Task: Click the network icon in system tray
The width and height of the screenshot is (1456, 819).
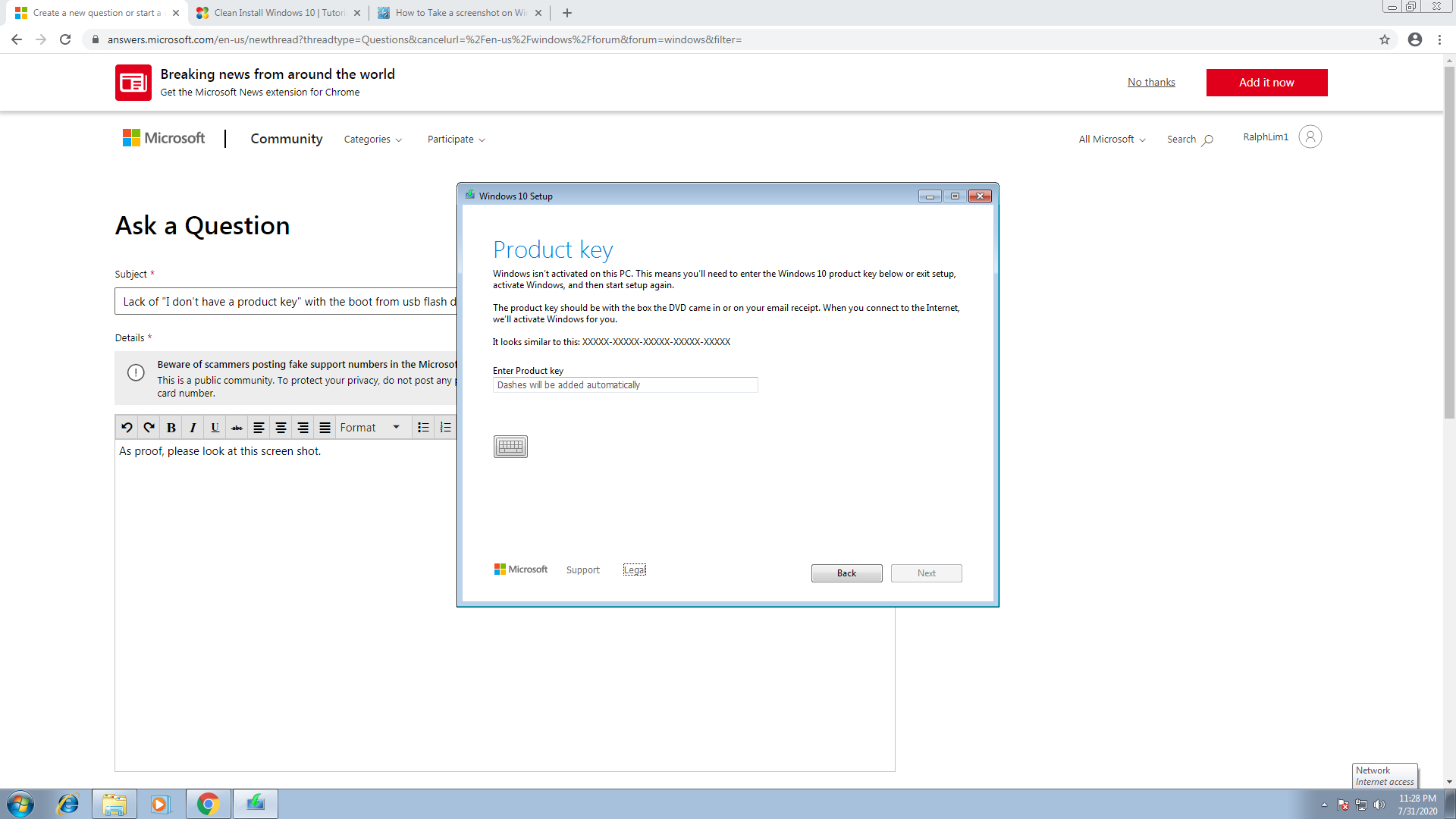Action: [1361, 805]
